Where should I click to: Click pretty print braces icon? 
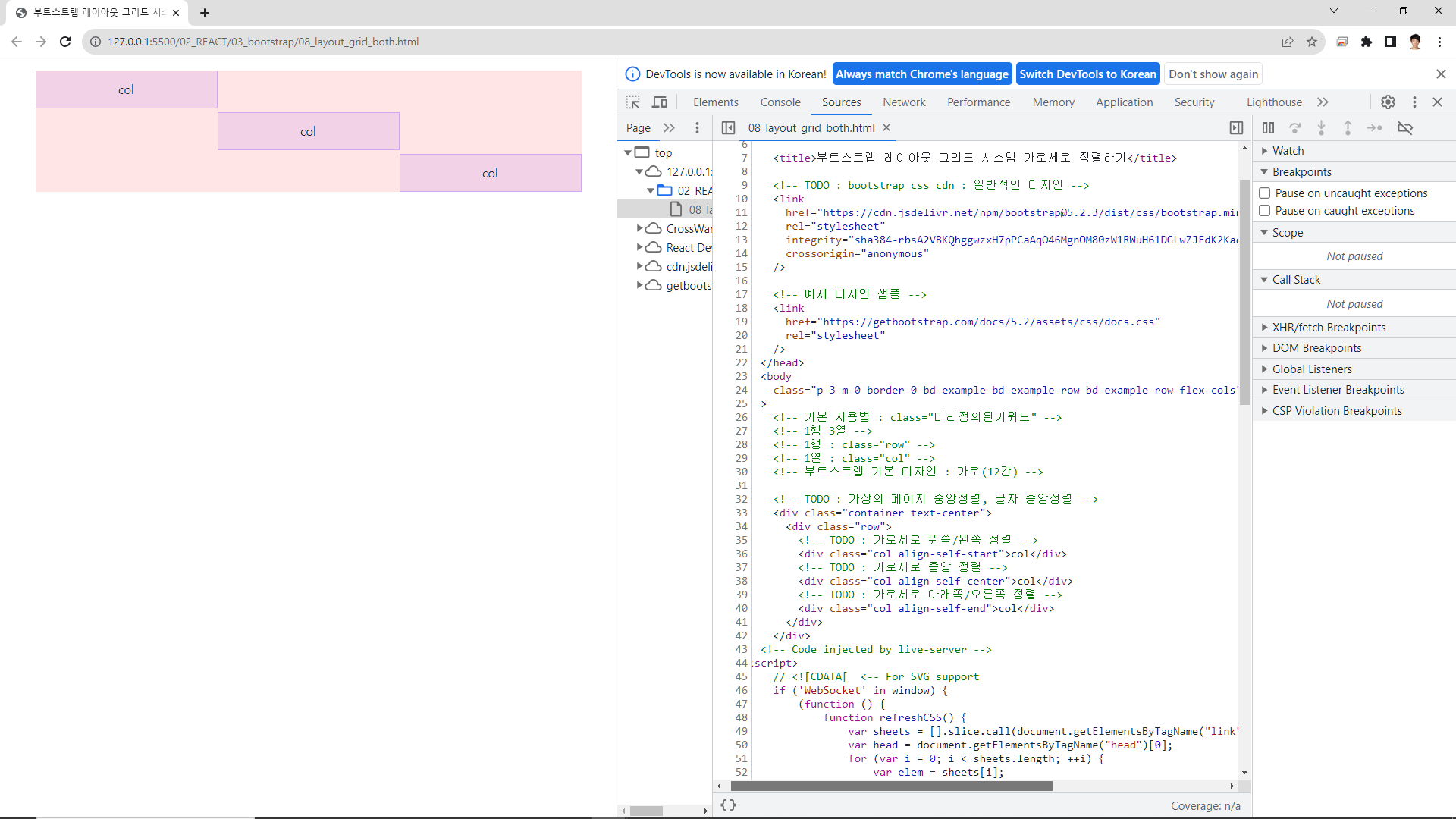click(x=728, y=805)
